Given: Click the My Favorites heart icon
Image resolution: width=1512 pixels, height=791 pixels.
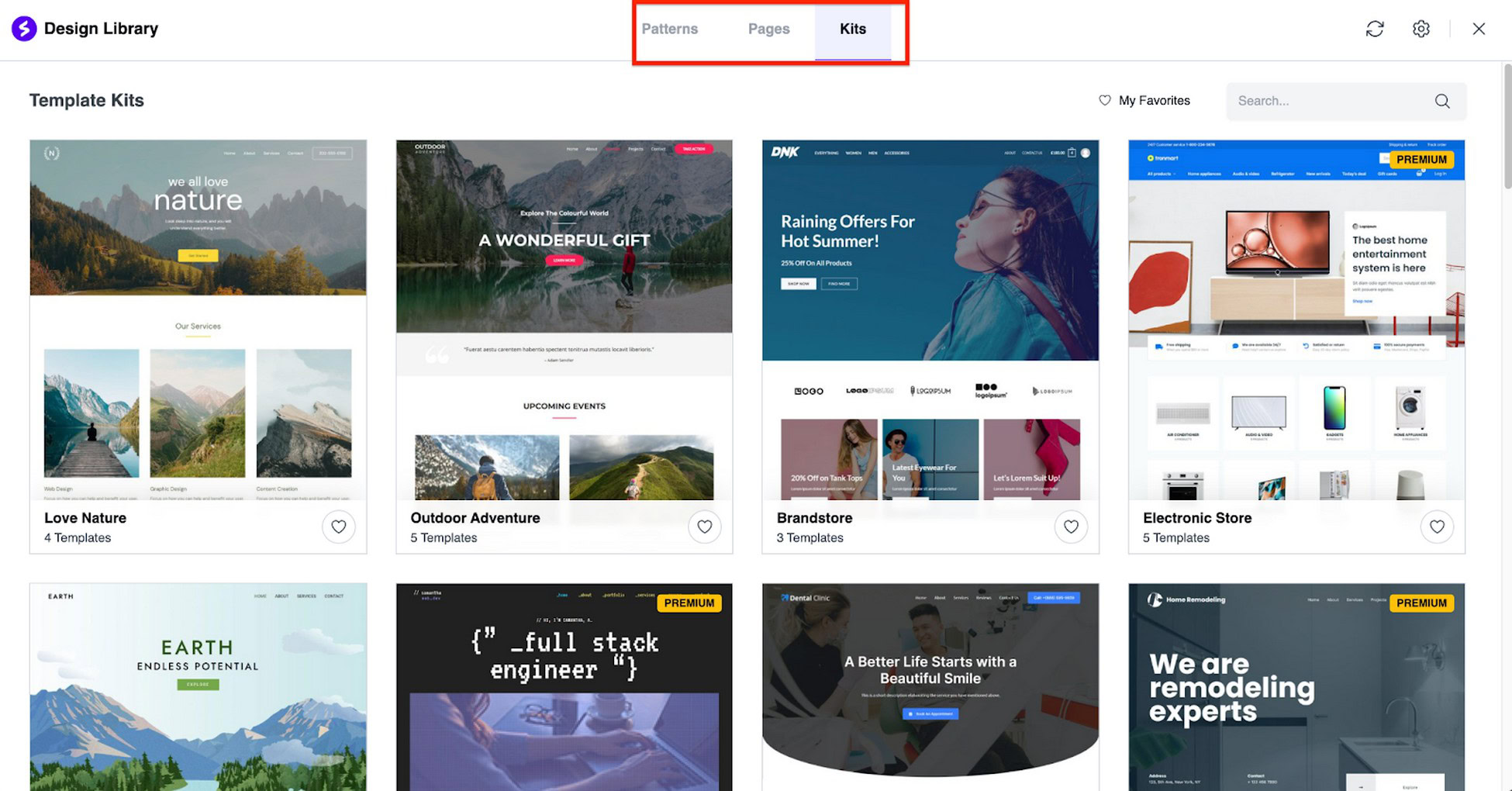Looking at the screenshot, I should tap(1105, 101).
